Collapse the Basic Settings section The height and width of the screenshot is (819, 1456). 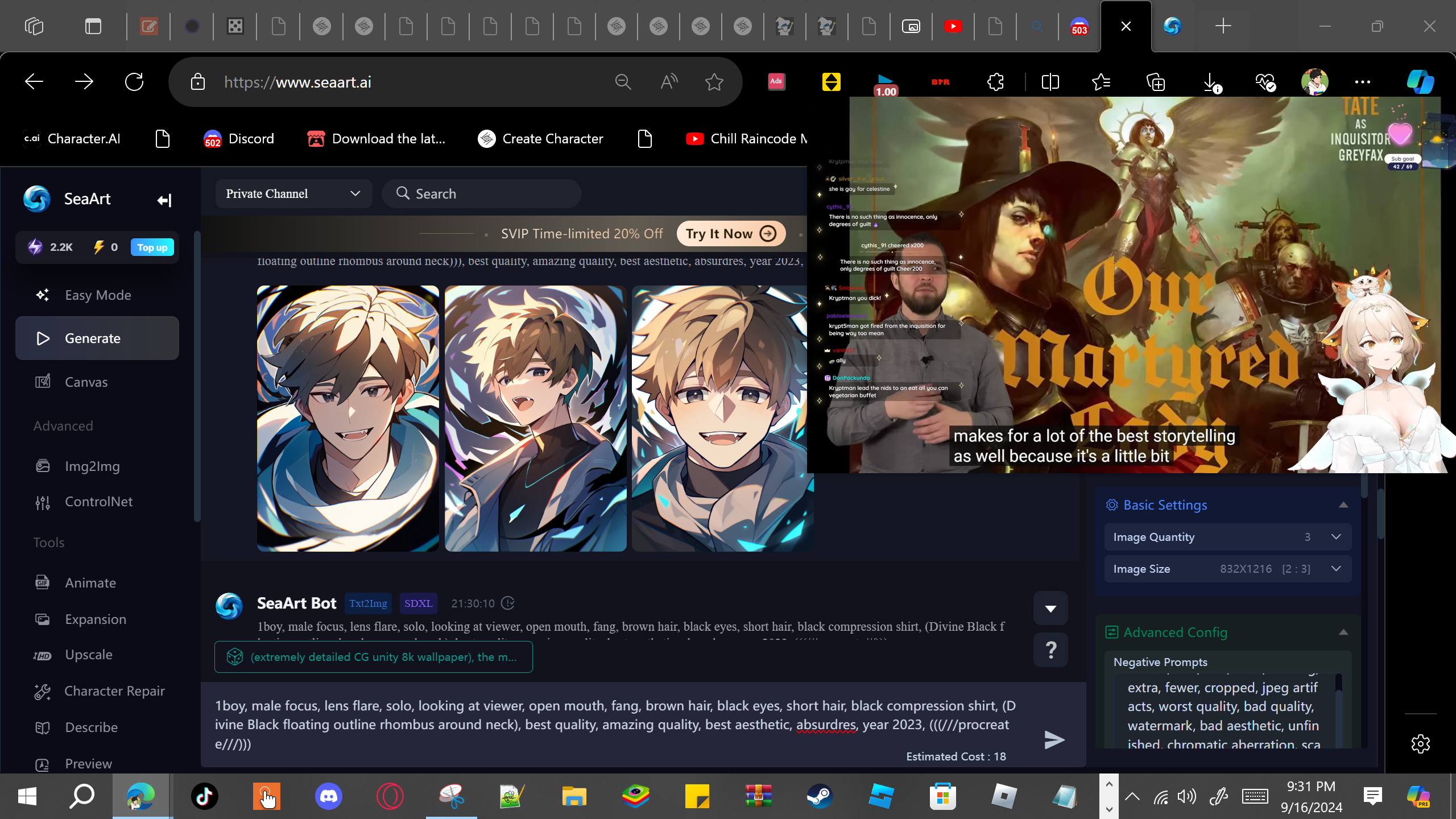point(1343,505)
